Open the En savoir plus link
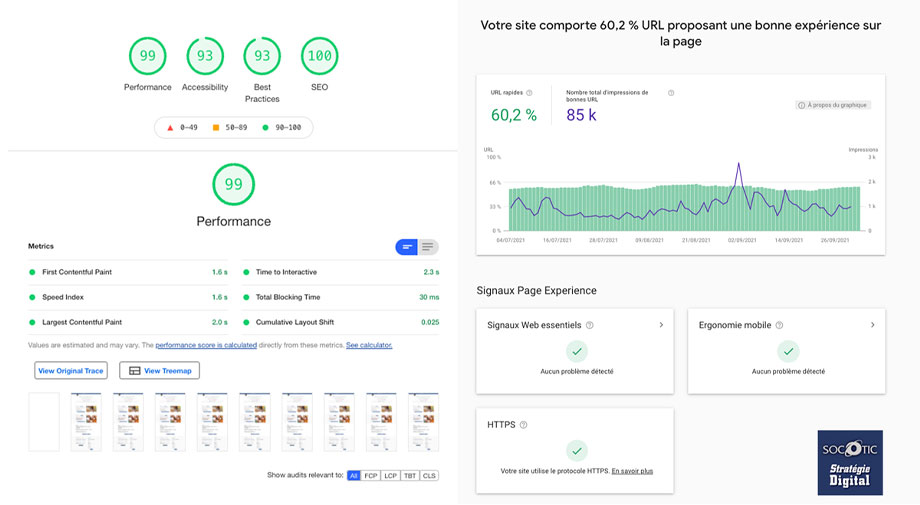This screenshot has width=920, height=505. (632, 470)
